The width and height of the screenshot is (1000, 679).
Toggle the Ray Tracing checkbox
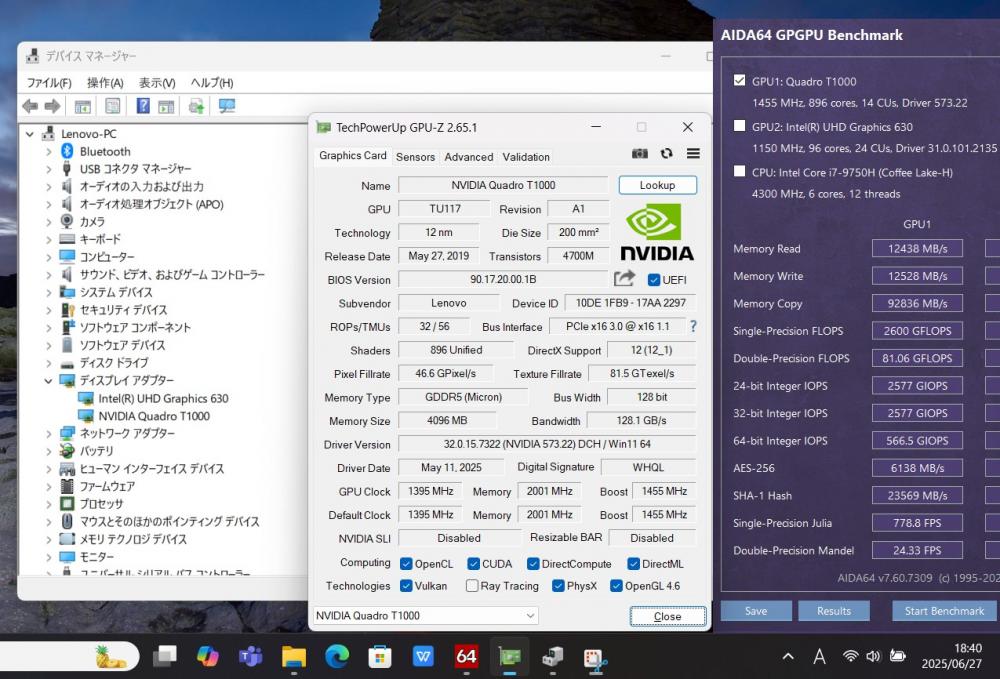pos(472,585)
